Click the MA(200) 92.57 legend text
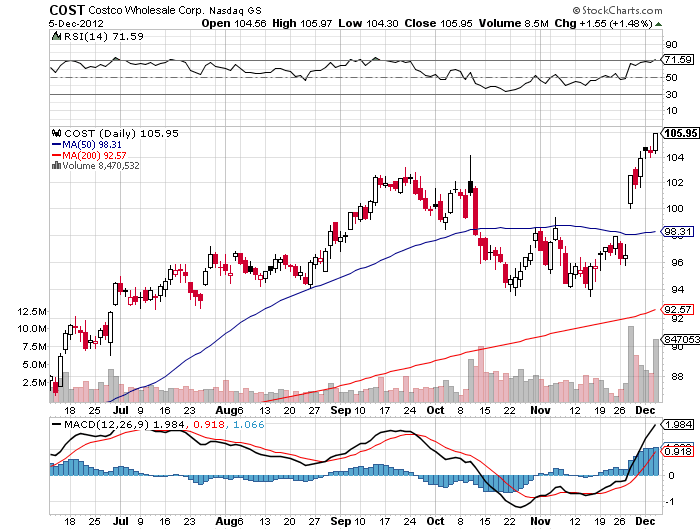Image resolution: width=700 pixels, height=530 pixels. (94, 155)
